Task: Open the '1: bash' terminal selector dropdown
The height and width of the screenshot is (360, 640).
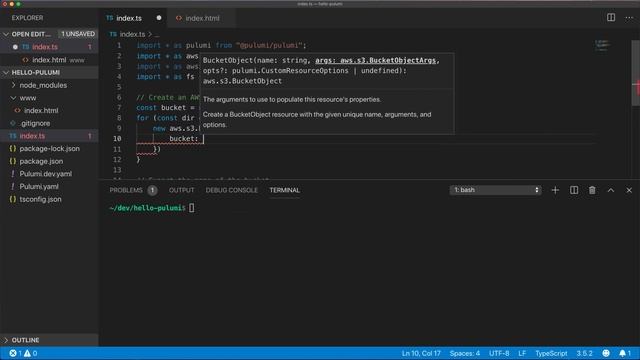Action: point(496,190)
